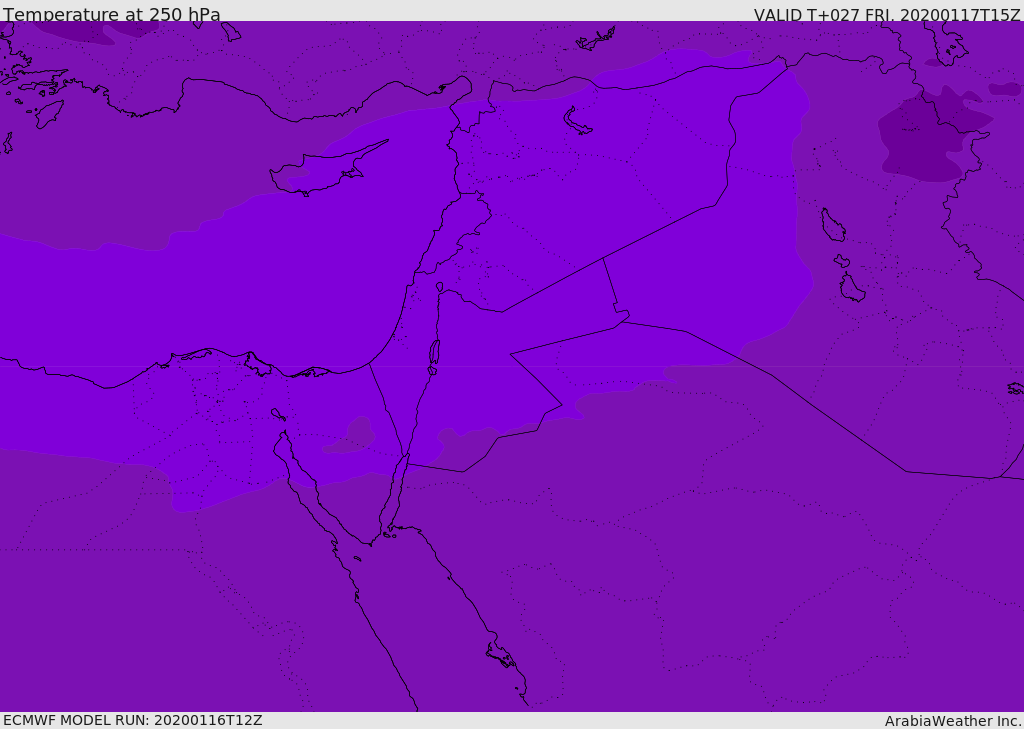Click the 'ArabiaWeather Inc' credit text
The image size is (1024, 729).
coord(952,721)
